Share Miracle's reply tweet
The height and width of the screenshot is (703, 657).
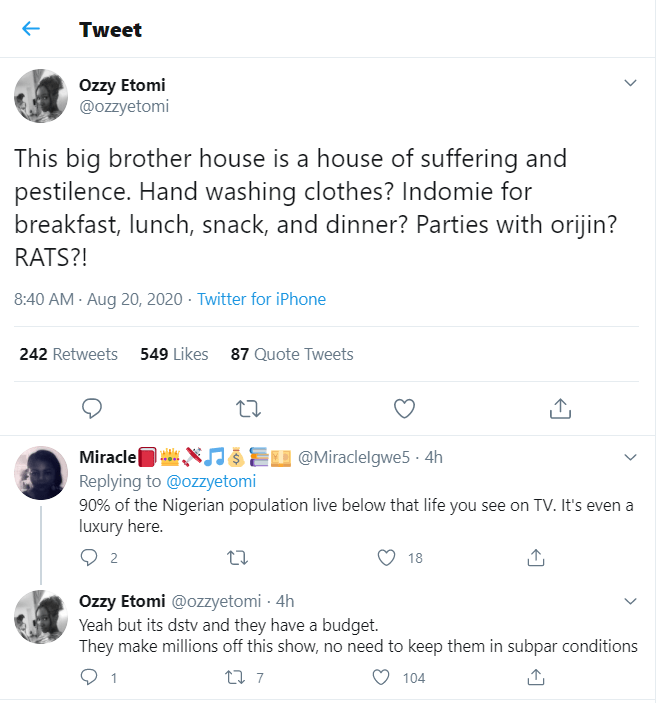coord(536,558)
